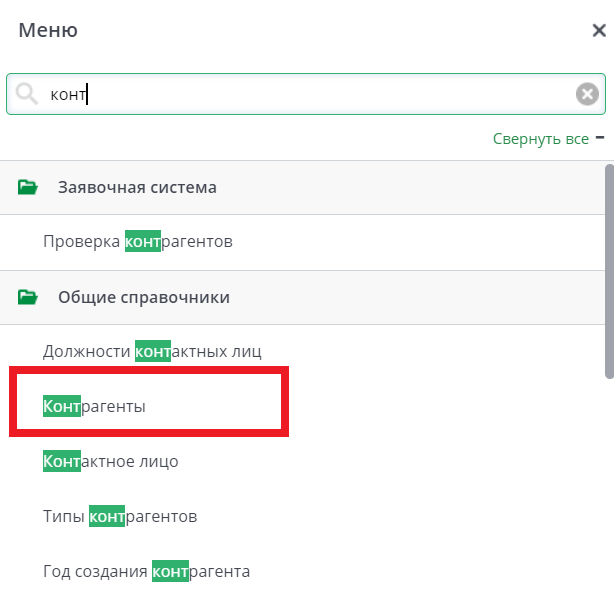The width and height of the screenshot is (614, 596).
Task: Click the folder icon next to 'Общие справочники'
Action: point(28,297)
